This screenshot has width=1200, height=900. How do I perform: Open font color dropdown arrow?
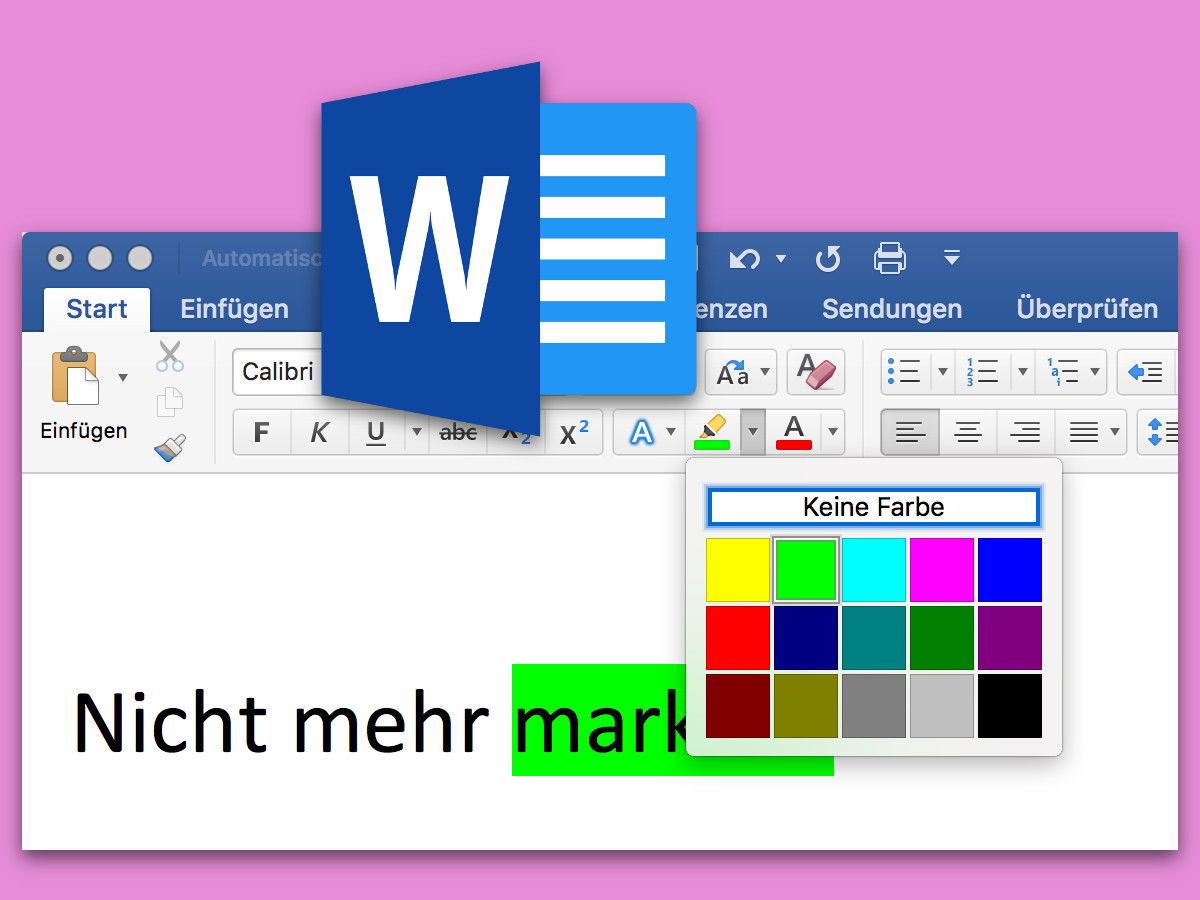[x=832, y=432]
